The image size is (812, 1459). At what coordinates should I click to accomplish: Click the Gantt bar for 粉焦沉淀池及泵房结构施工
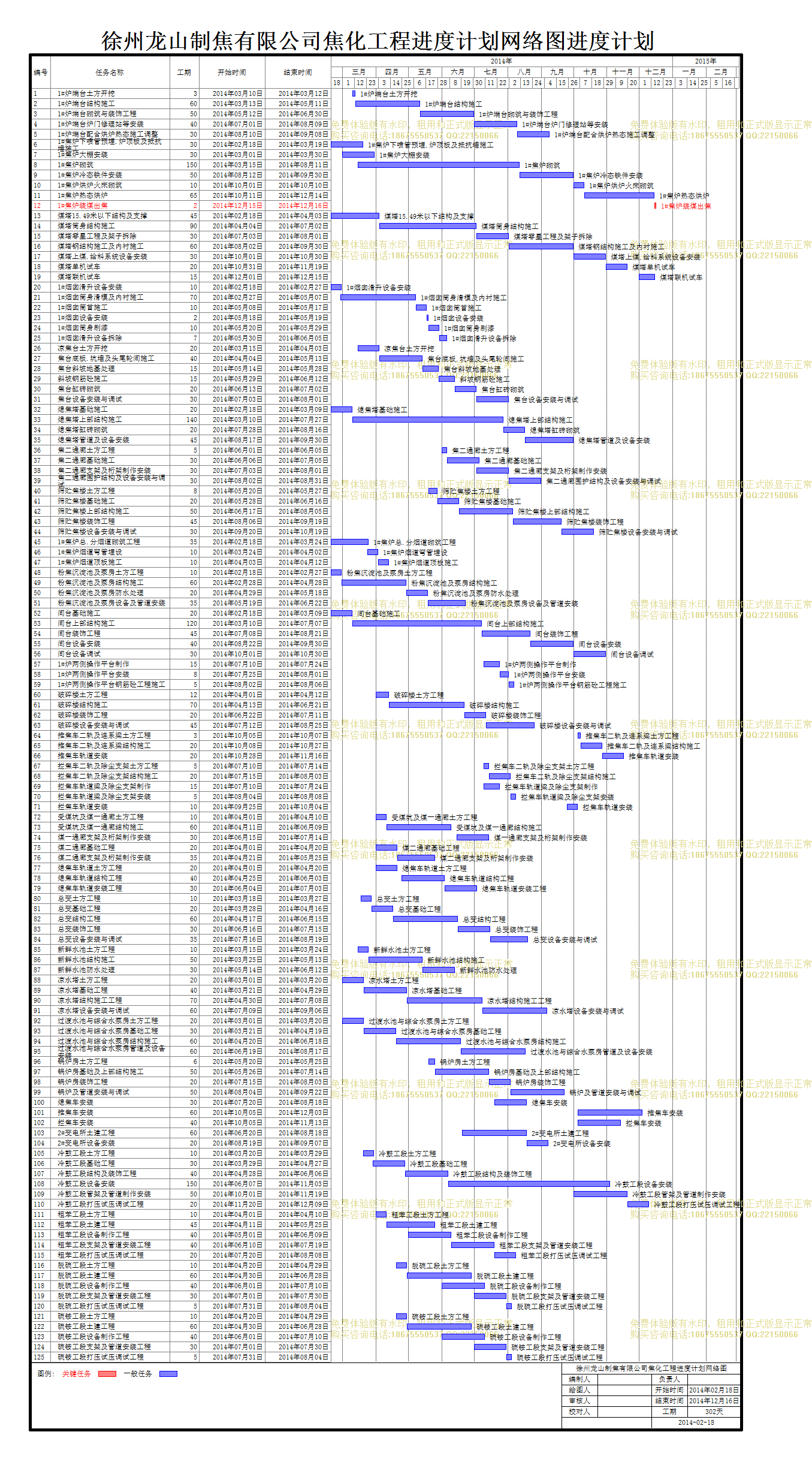(374, 583)
